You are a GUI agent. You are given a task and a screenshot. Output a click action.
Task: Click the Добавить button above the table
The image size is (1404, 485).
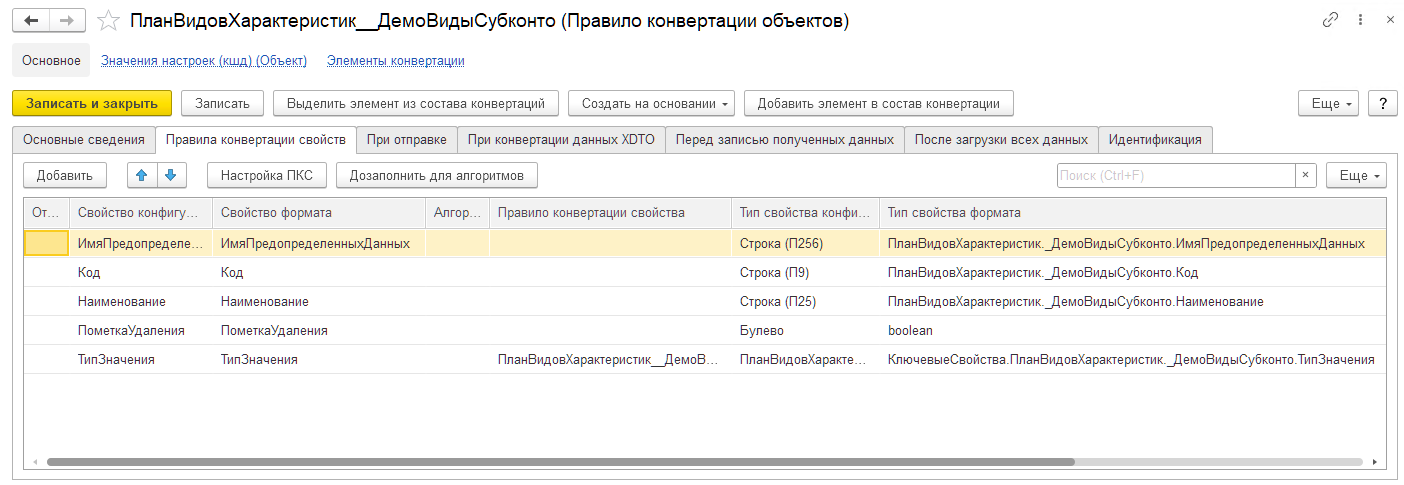pos(64,175)
